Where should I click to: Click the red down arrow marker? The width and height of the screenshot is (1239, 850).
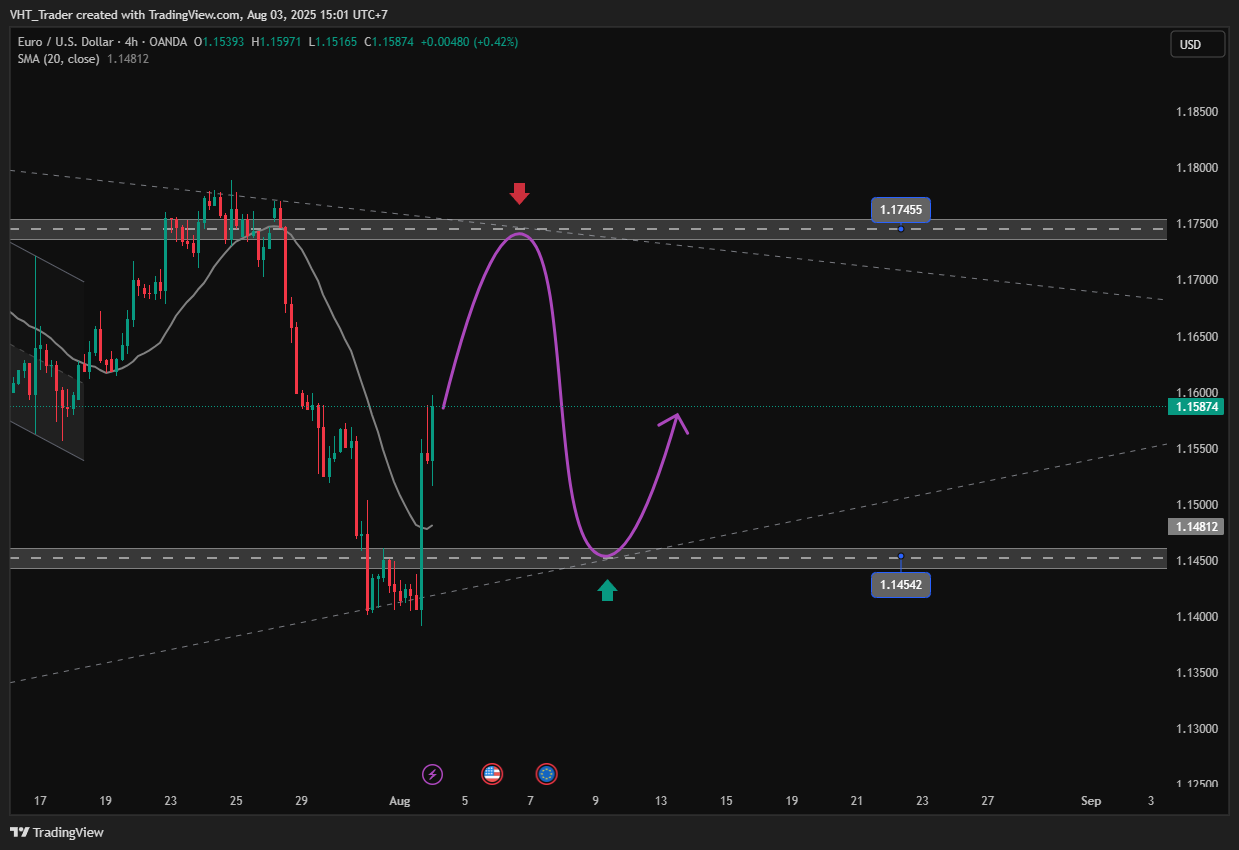click(518, 194)
